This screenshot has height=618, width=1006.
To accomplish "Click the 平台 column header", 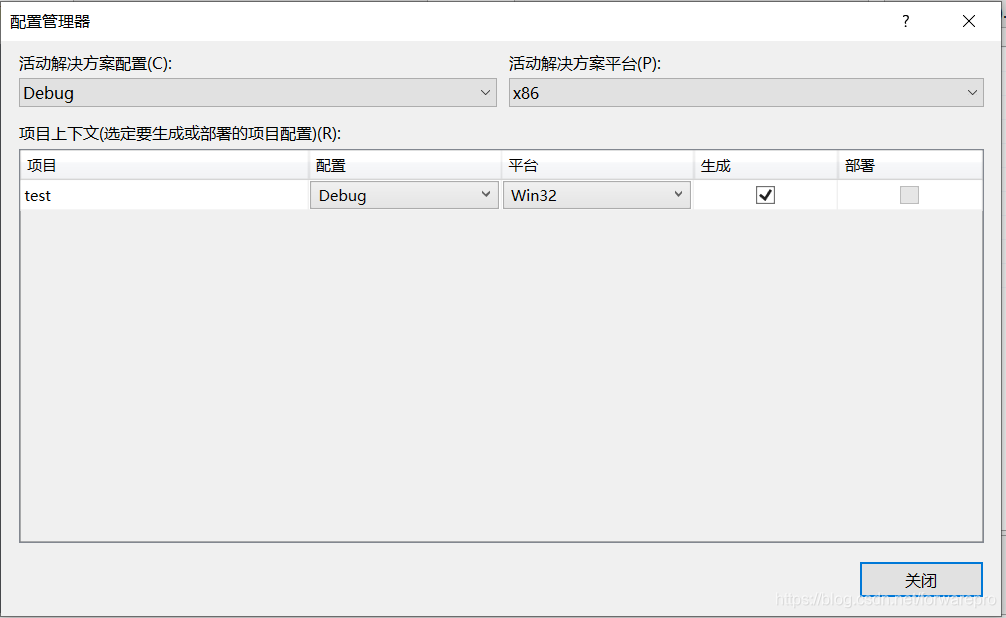I will [523, 165].
